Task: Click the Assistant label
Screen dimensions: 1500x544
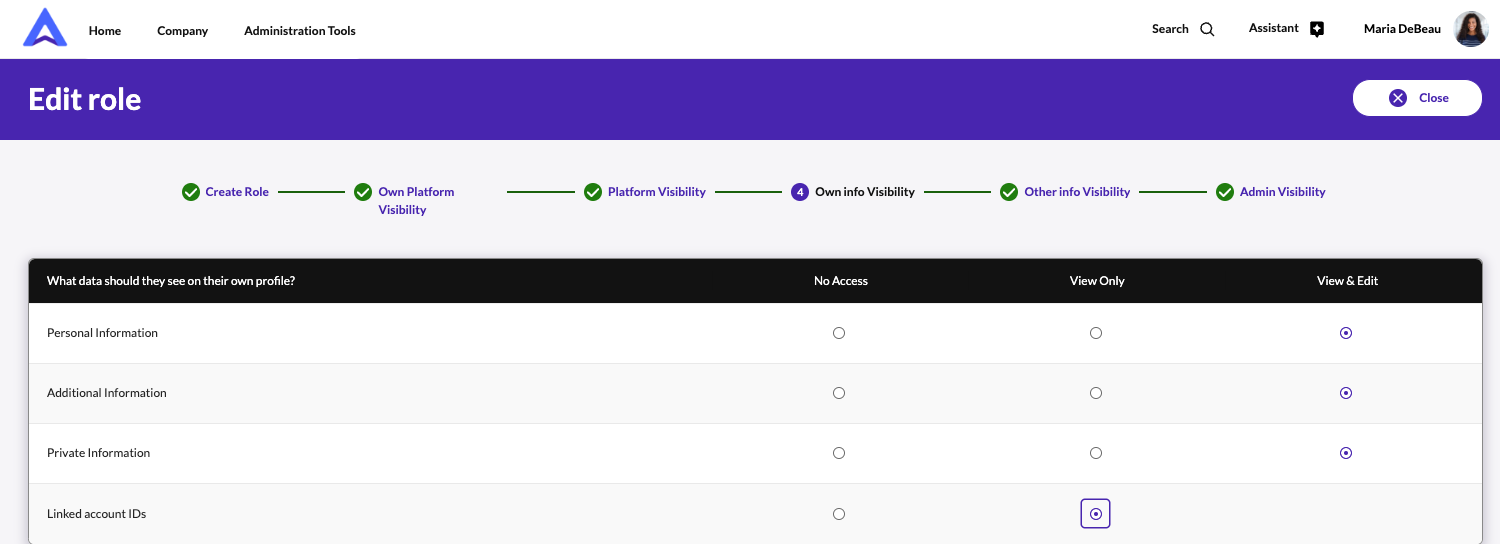Action: [x=1274, y=28]
